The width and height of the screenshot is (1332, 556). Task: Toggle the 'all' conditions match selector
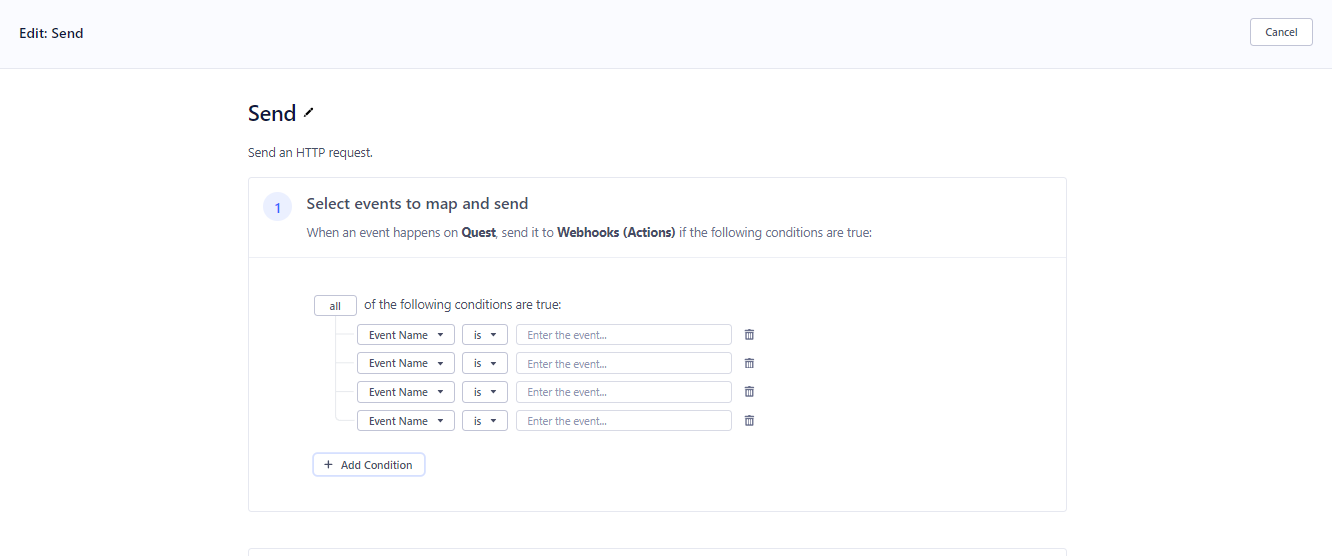pyautogui.click(x=335, y=306)
